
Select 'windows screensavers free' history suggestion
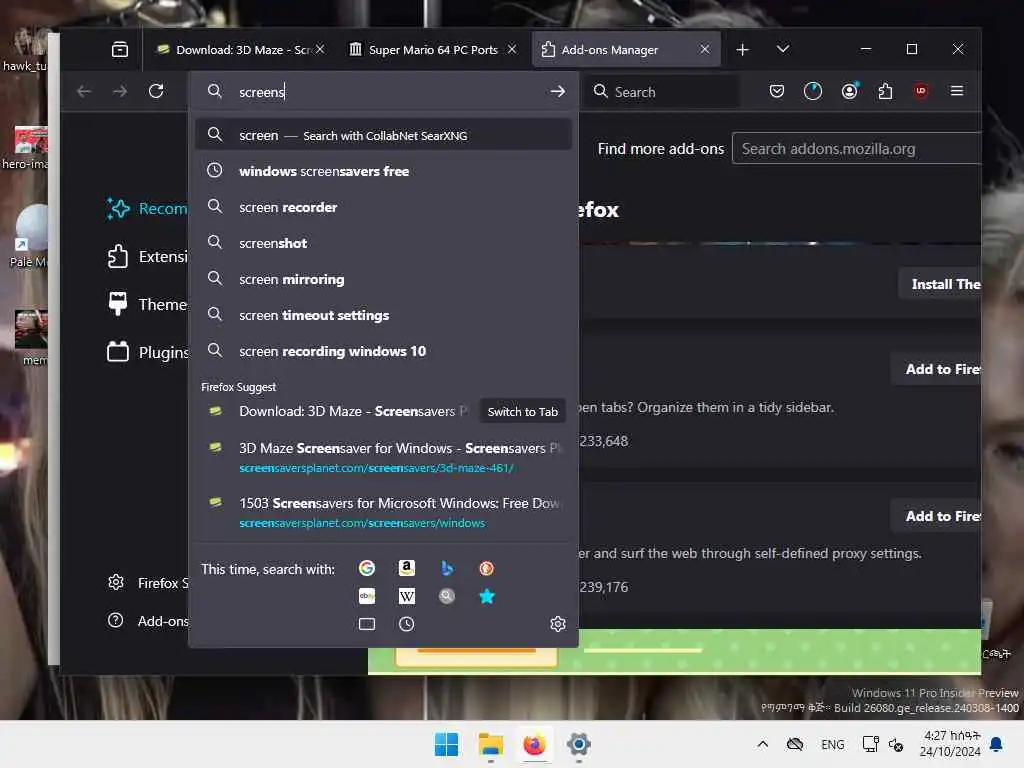pyautogui.click(x=383, y=171)
